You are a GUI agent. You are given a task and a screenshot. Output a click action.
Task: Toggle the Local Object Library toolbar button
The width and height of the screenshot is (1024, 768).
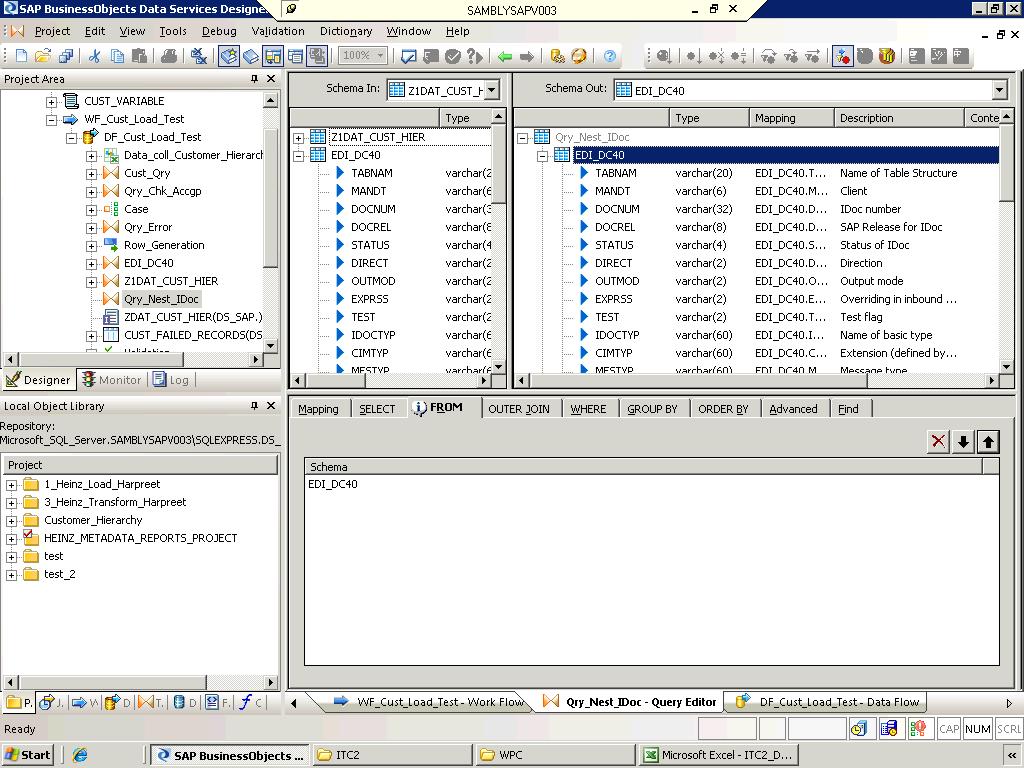(229, 56)
